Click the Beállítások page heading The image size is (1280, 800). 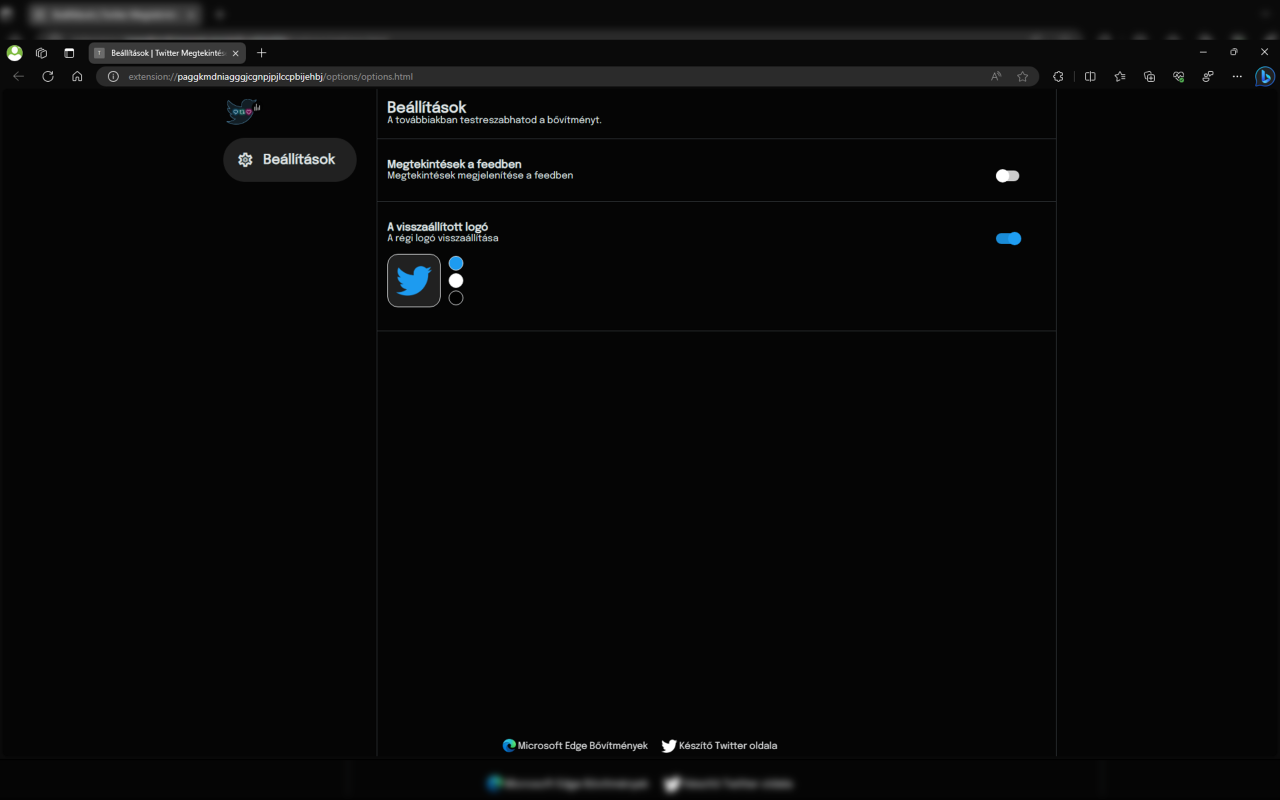(x=427, y=107)
